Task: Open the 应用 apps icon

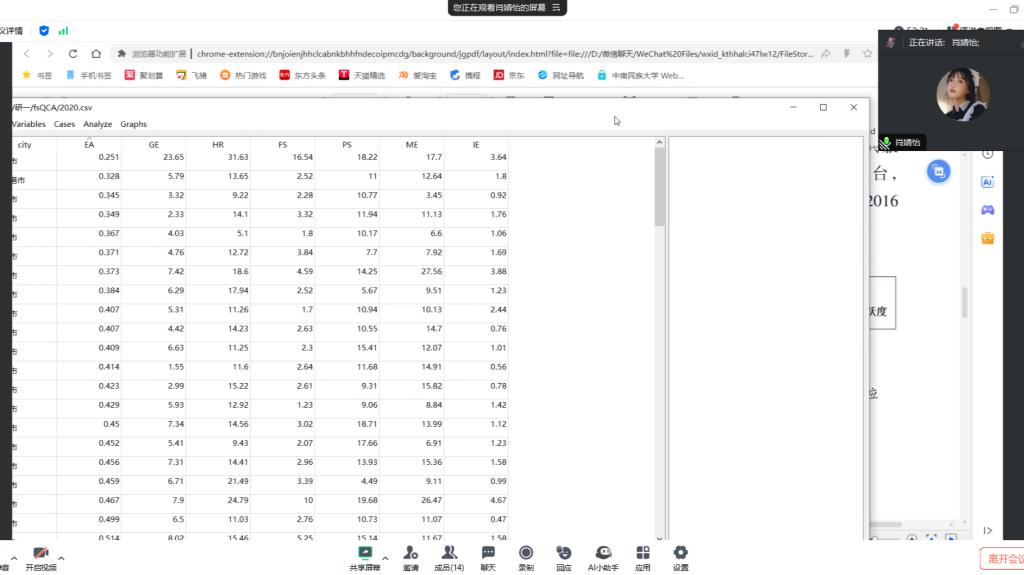Action: pyautogui.click(x=643, y=559)
